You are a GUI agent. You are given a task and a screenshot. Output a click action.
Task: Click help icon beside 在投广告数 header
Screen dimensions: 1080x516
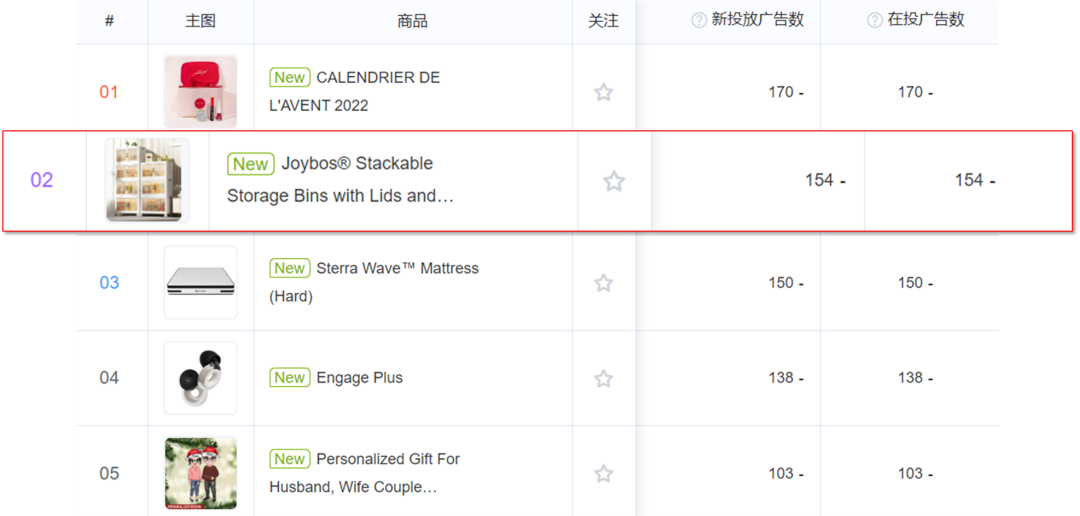pyautogui.click(x=875, y=21)
